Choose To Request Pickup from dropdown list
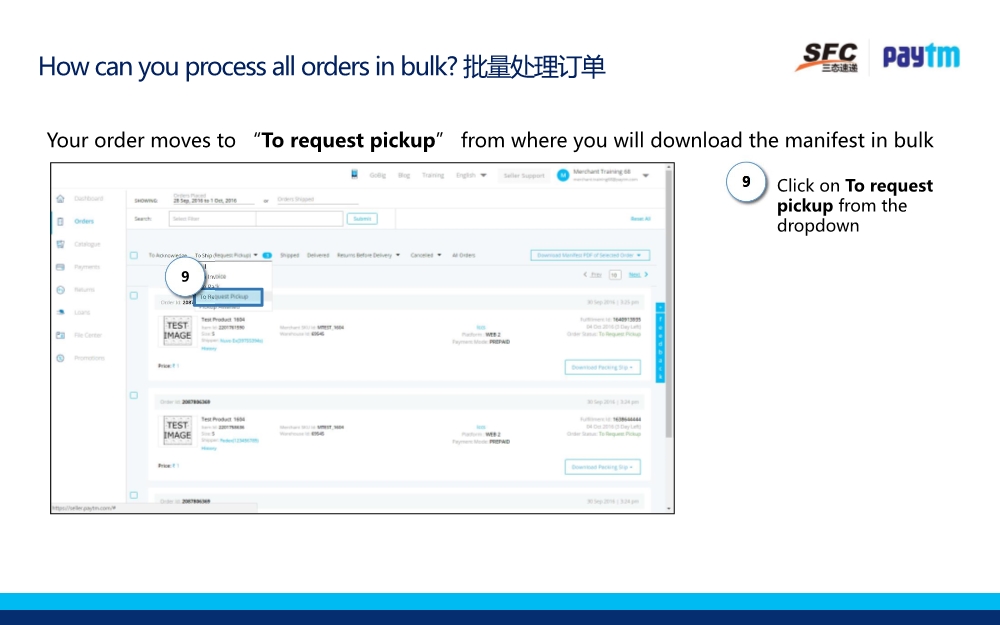This screenshot has height=625, width=1000. point(227,297)
